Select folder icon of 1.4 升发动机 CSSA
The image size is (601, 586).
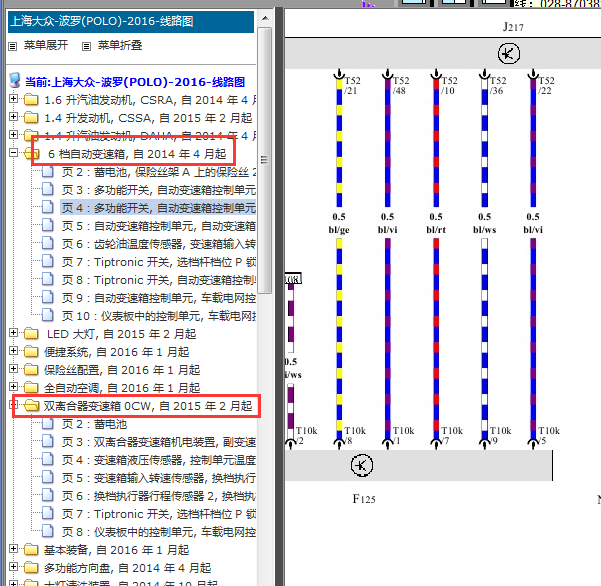[31, 118]
